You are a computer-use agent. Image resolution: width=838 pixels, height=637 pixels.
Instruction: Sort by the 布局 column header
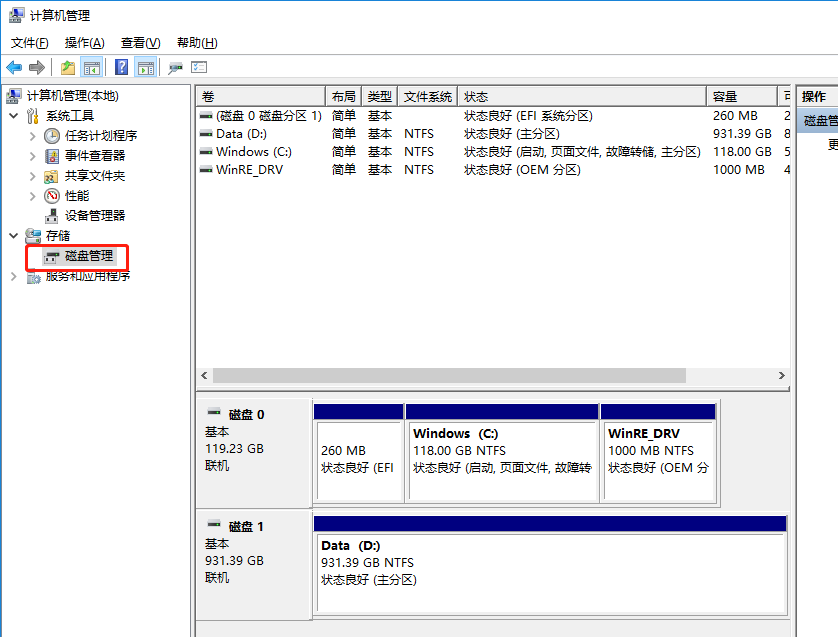click(344, 97)
